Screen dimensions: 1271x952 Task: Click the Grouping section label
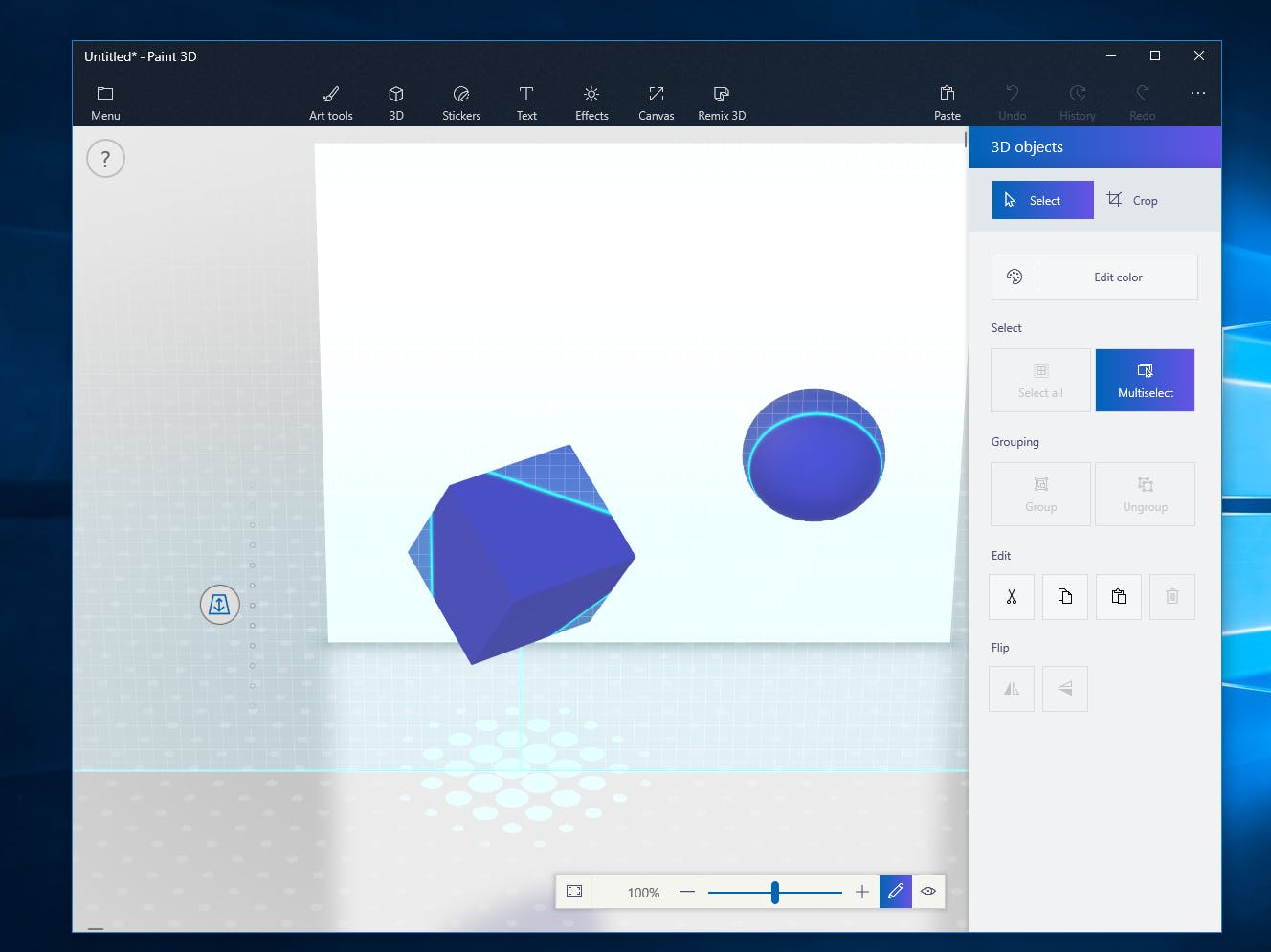1015,442
